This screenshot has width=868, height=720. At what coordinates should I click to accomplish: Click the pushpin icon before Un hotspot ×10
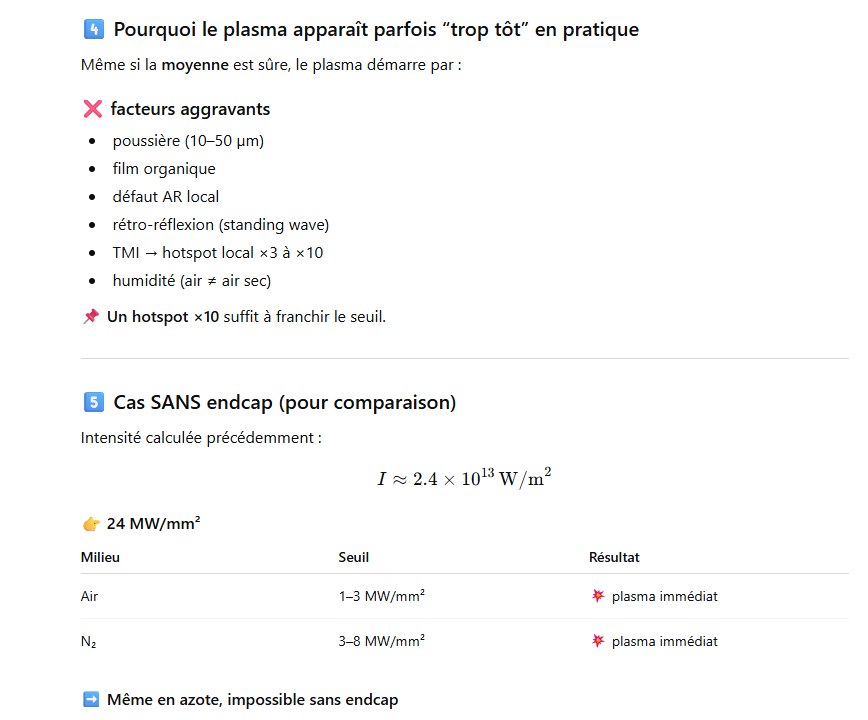pyautogui.click(x=91, y=317)
